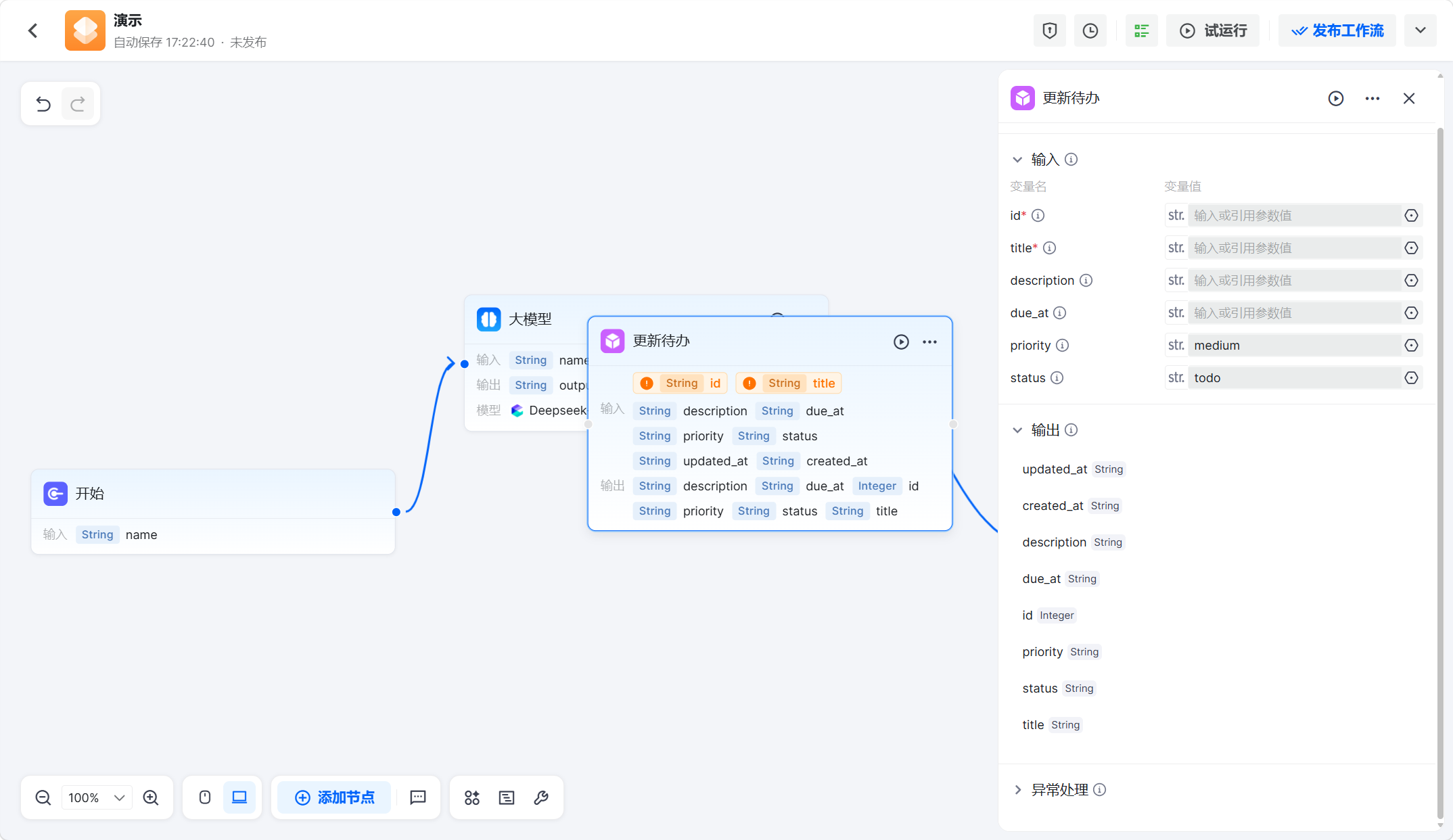Show info for title variable
This screenshot has height=840, width=1453.
point(1049,248)
